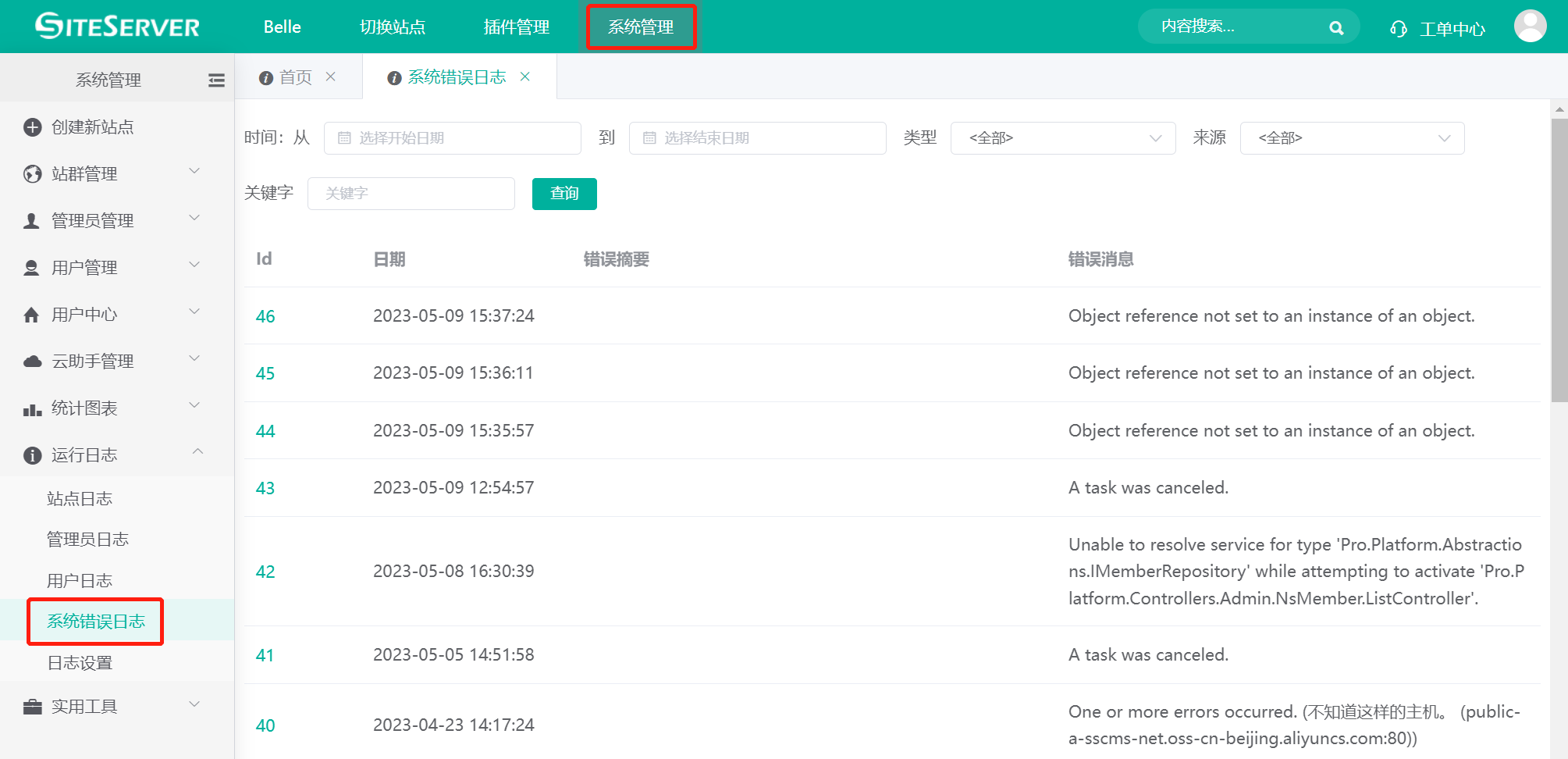The height and width of the screenshot is (759, 1568).
Task: Click the calendar icon for start date
Action: point(343,137)
